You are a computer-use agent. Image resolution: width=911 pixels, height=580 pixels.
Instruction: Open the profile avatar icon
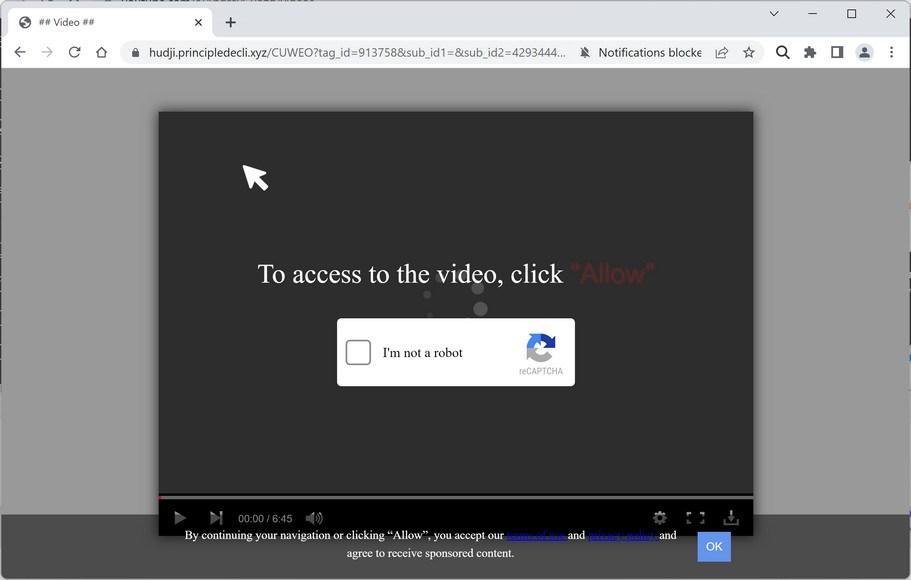point(865,52)
